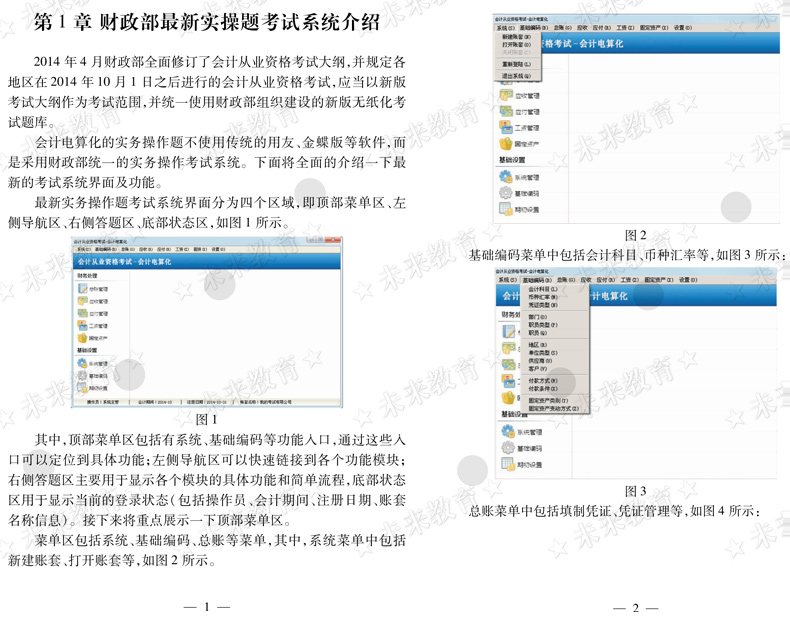Open 应收管理 icon in Figure 1 sidebar
The width and height of the screenshot is (790, 639).
pos(82,301)
